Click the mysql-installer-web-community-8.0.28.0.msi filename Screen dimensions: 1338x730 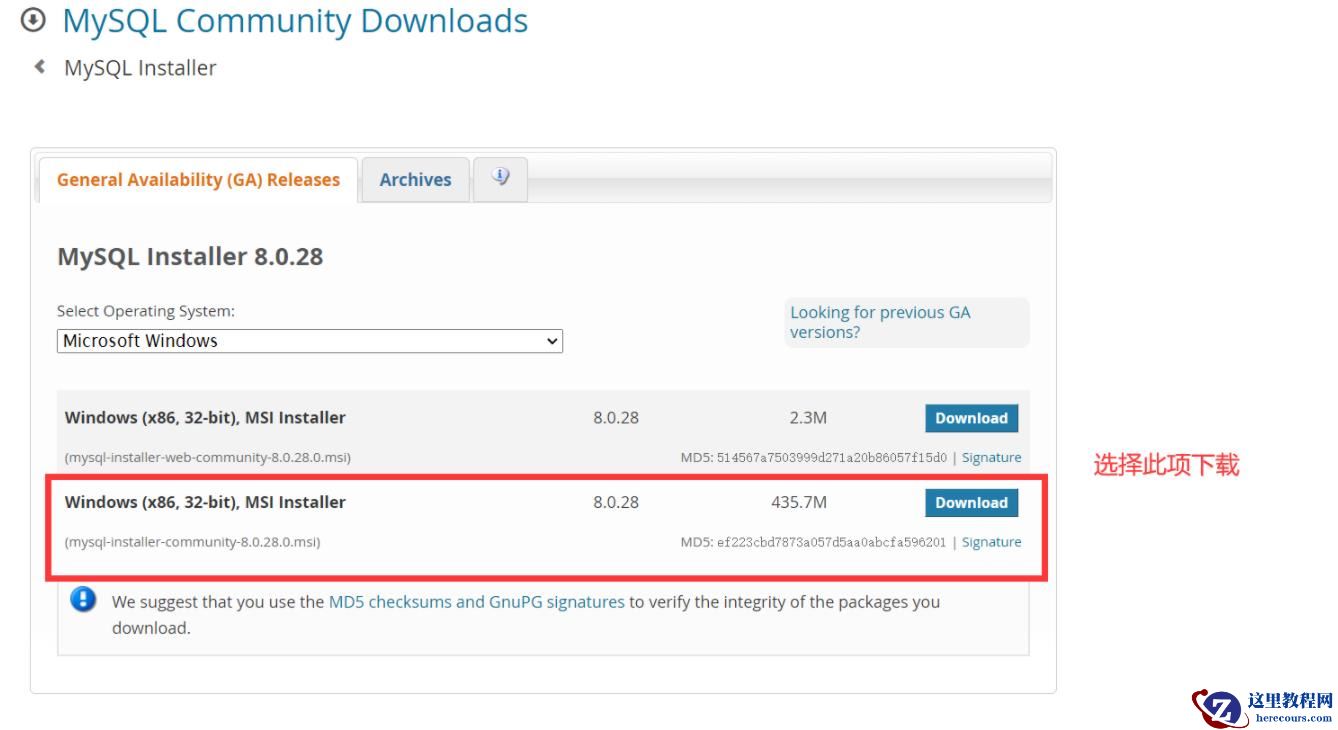[208, 458]
